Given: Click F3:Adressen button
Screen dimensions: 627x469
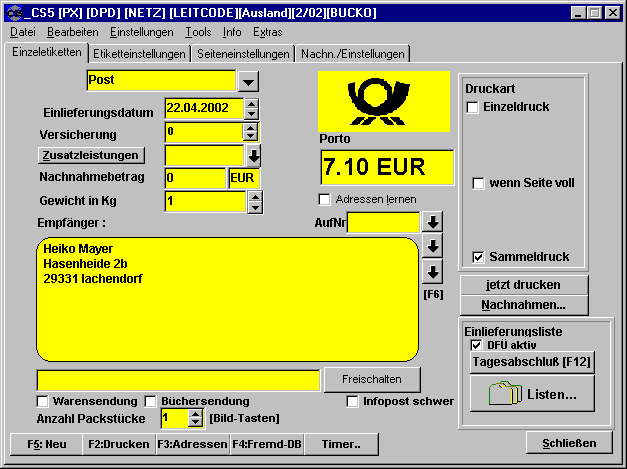Looking at the screenshot, I should (x=192, y=444).
